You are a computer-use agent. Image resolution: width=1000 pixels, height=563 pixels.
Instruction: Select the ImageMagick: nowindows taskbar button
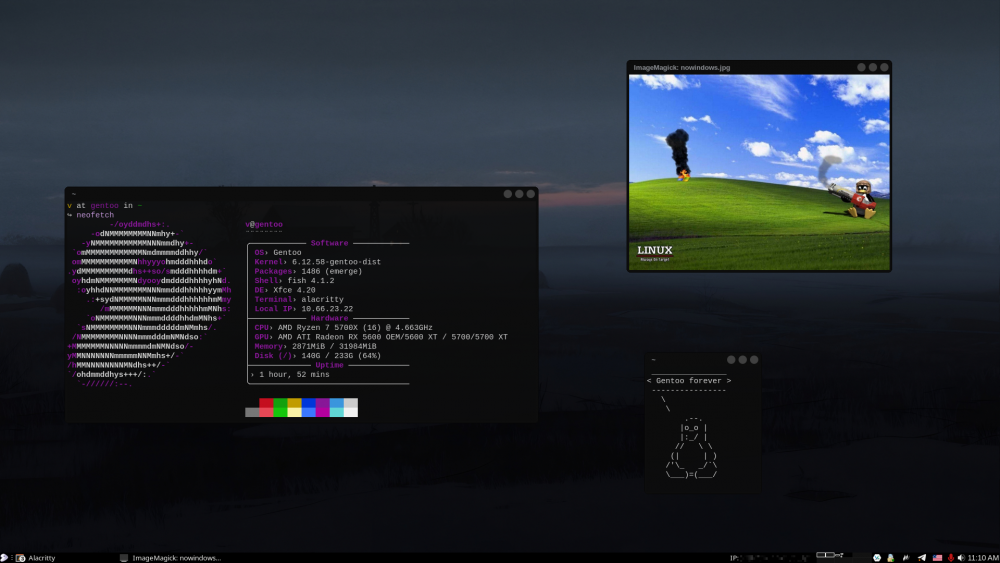click(170, 557)
